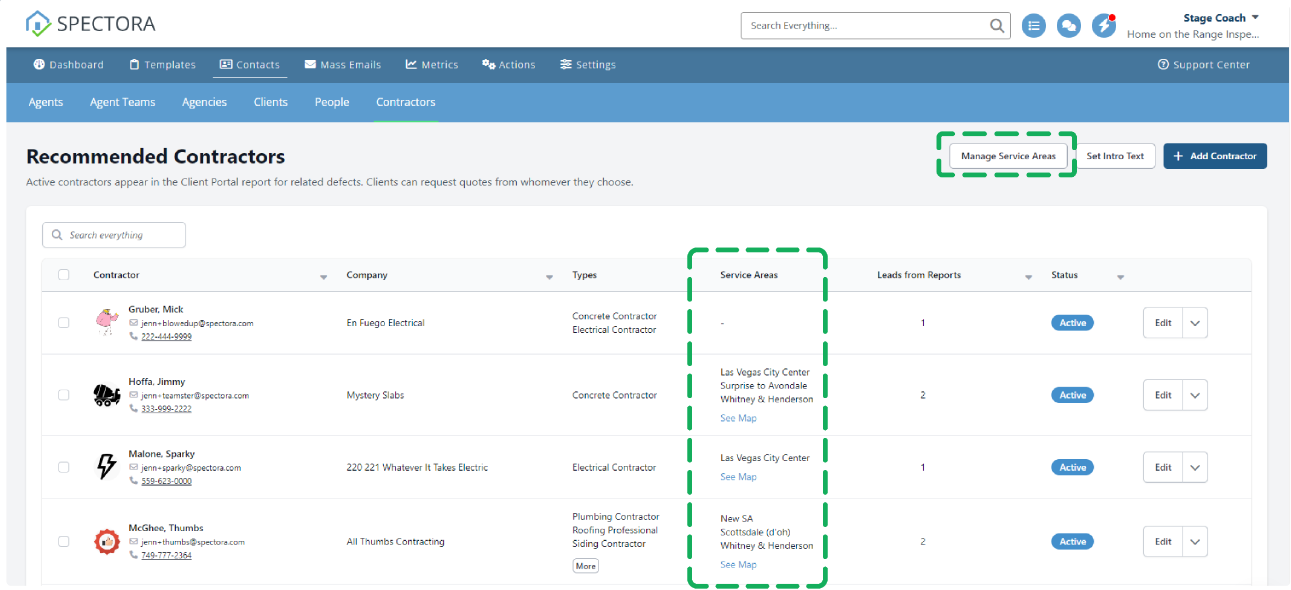Click Edit for McGhee, Thumbs

(x=1163, y=541)
